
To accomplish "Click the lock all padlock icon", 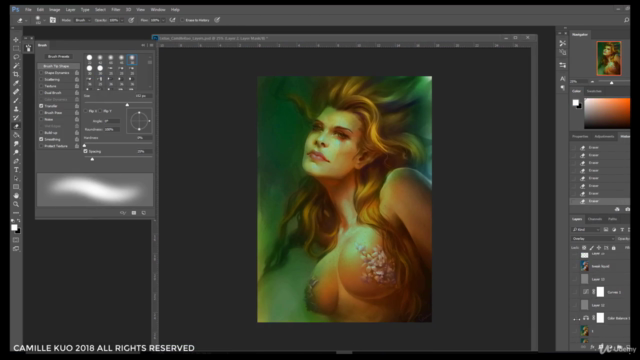I will tap(613, 248).
